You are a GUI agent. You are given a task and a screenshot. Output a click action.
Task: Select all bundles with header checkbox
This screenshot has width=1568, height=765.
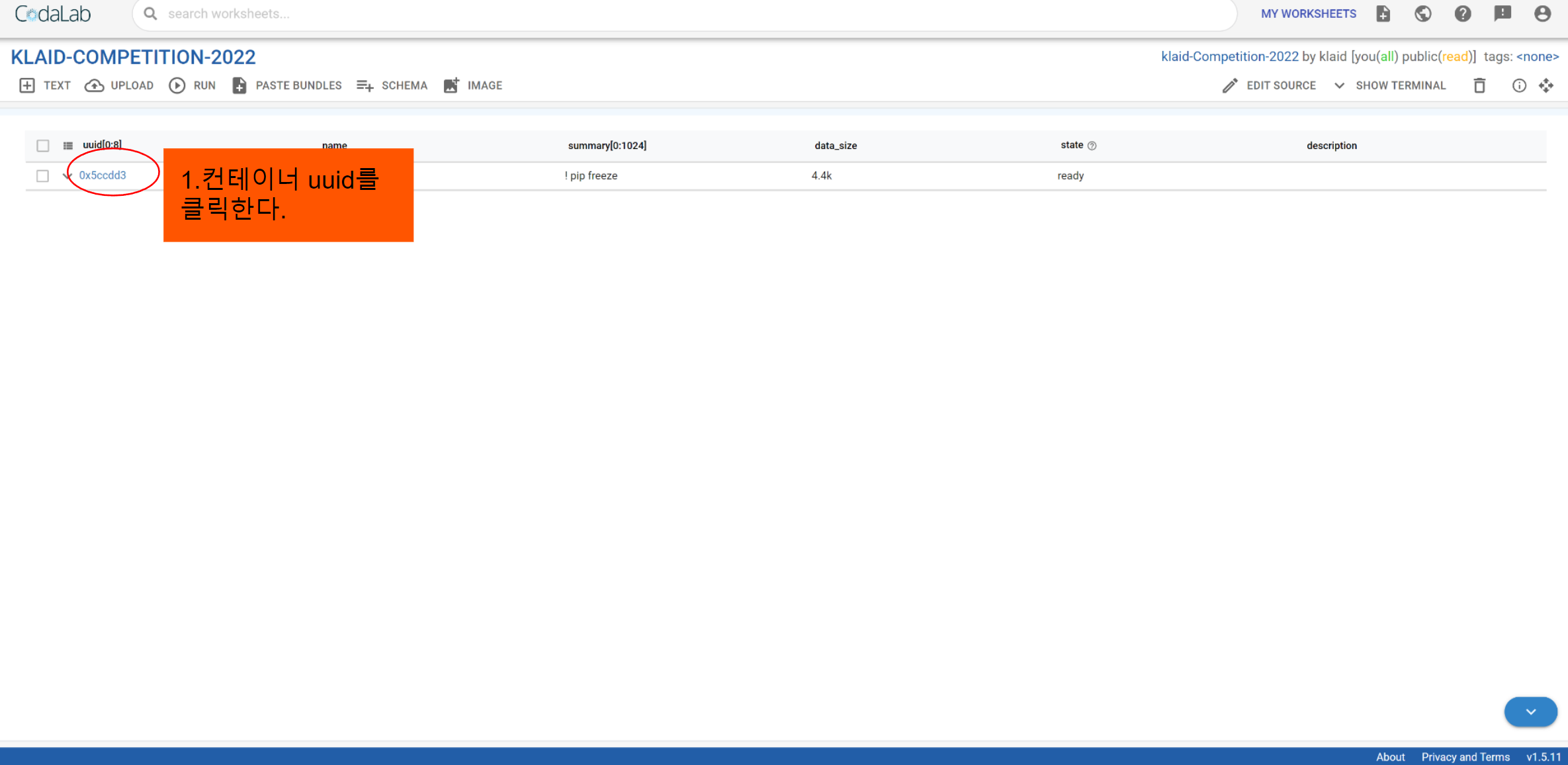point(43,146)
